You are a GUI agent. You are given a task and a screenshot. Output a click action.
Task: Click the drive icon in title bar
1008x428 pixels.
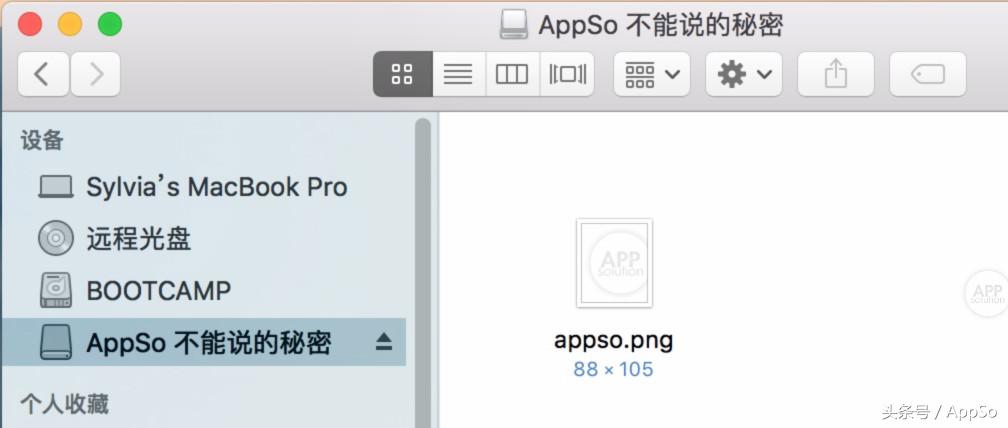[514, 25]
